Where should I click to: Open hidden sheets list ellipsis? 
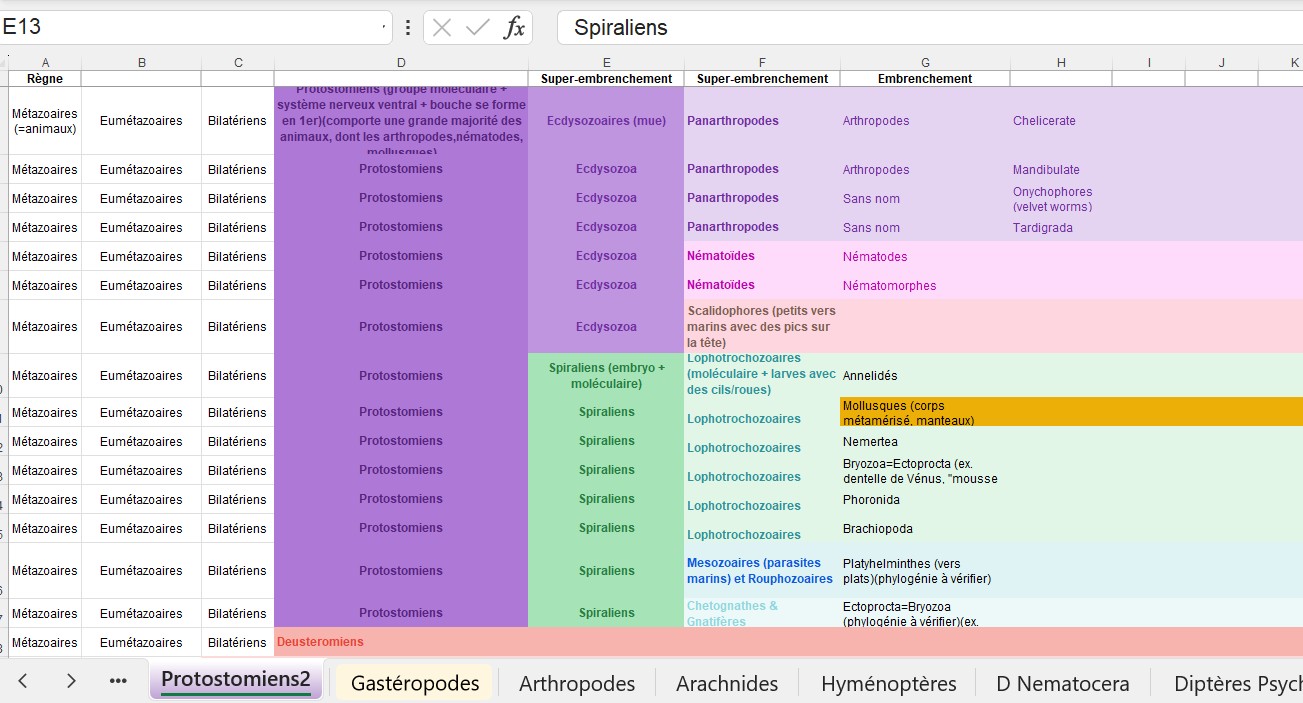118,681
